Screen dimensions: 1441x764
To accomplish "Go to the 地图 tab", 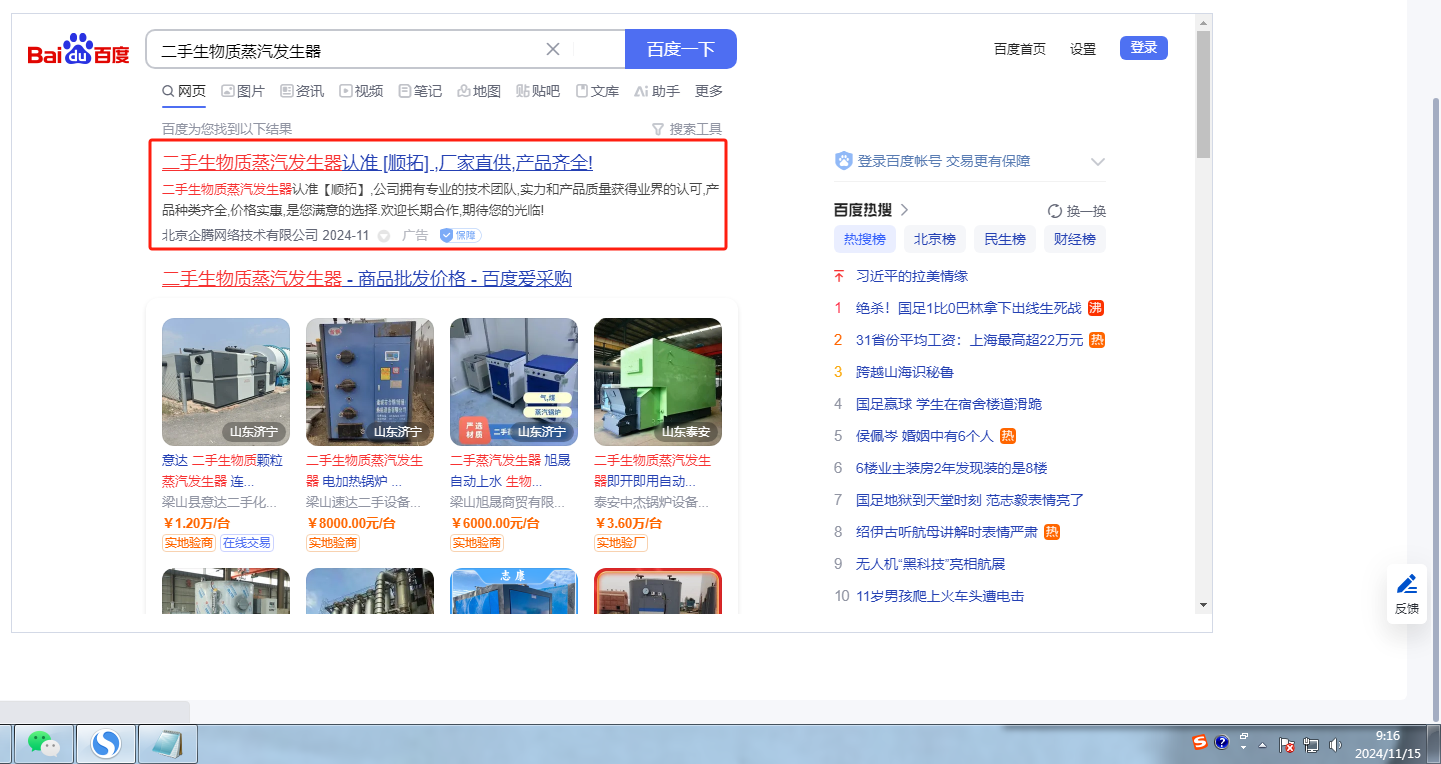I will point(479,91).
